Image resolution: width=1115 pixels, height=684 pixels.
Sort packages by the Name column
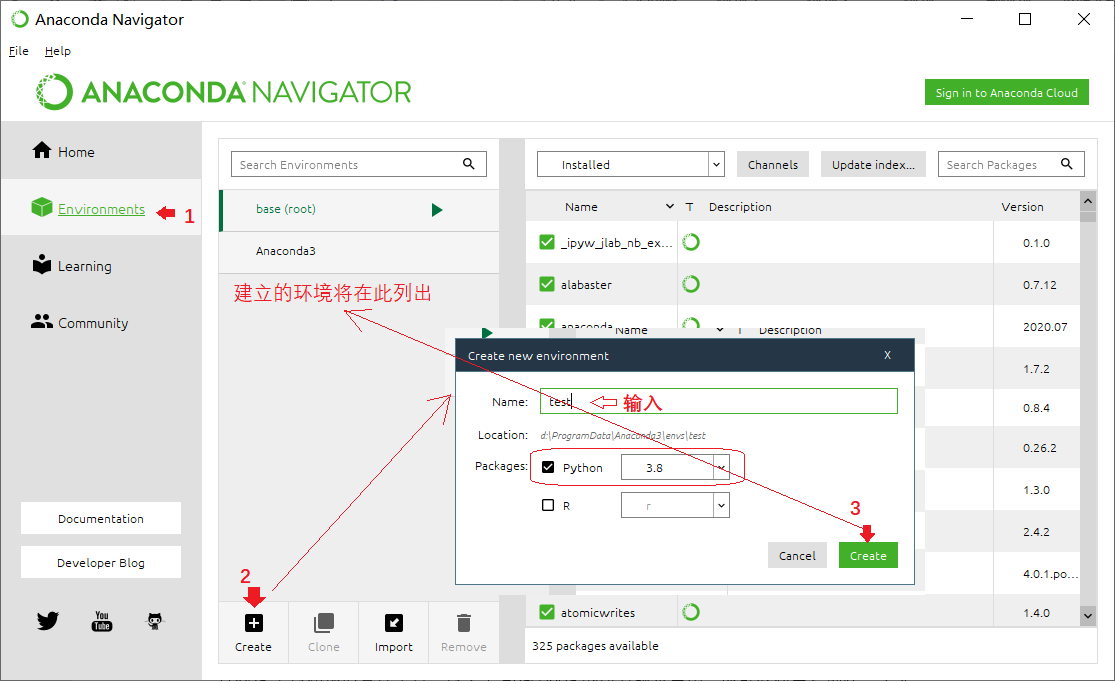click(581, 207)
